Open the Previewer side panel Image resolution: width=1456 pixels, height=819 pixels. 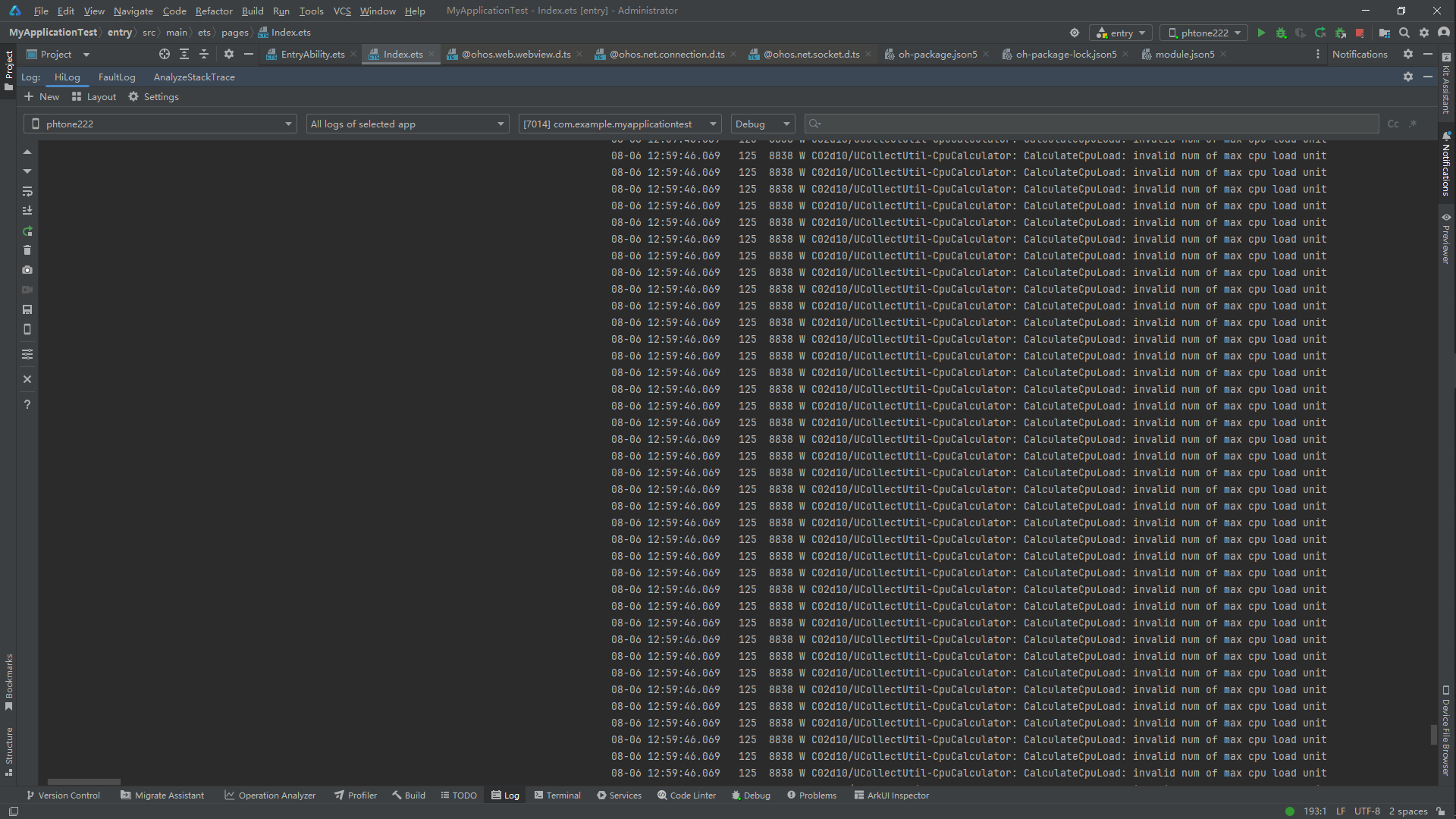pyautogui.click(x=1446, y=238)
